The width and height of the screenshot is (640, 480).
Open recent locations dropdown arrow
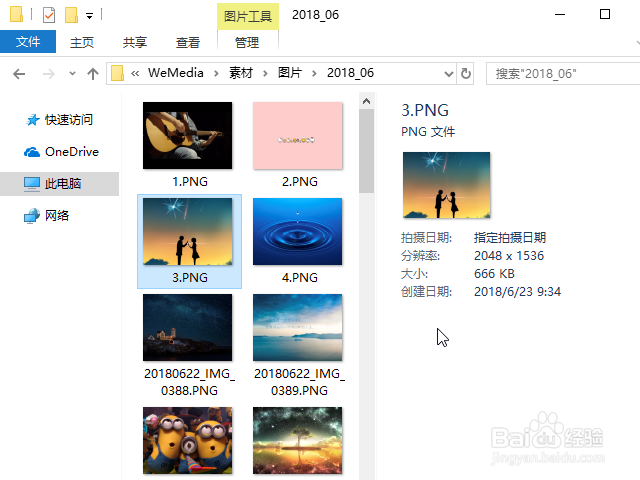(72, 74)
